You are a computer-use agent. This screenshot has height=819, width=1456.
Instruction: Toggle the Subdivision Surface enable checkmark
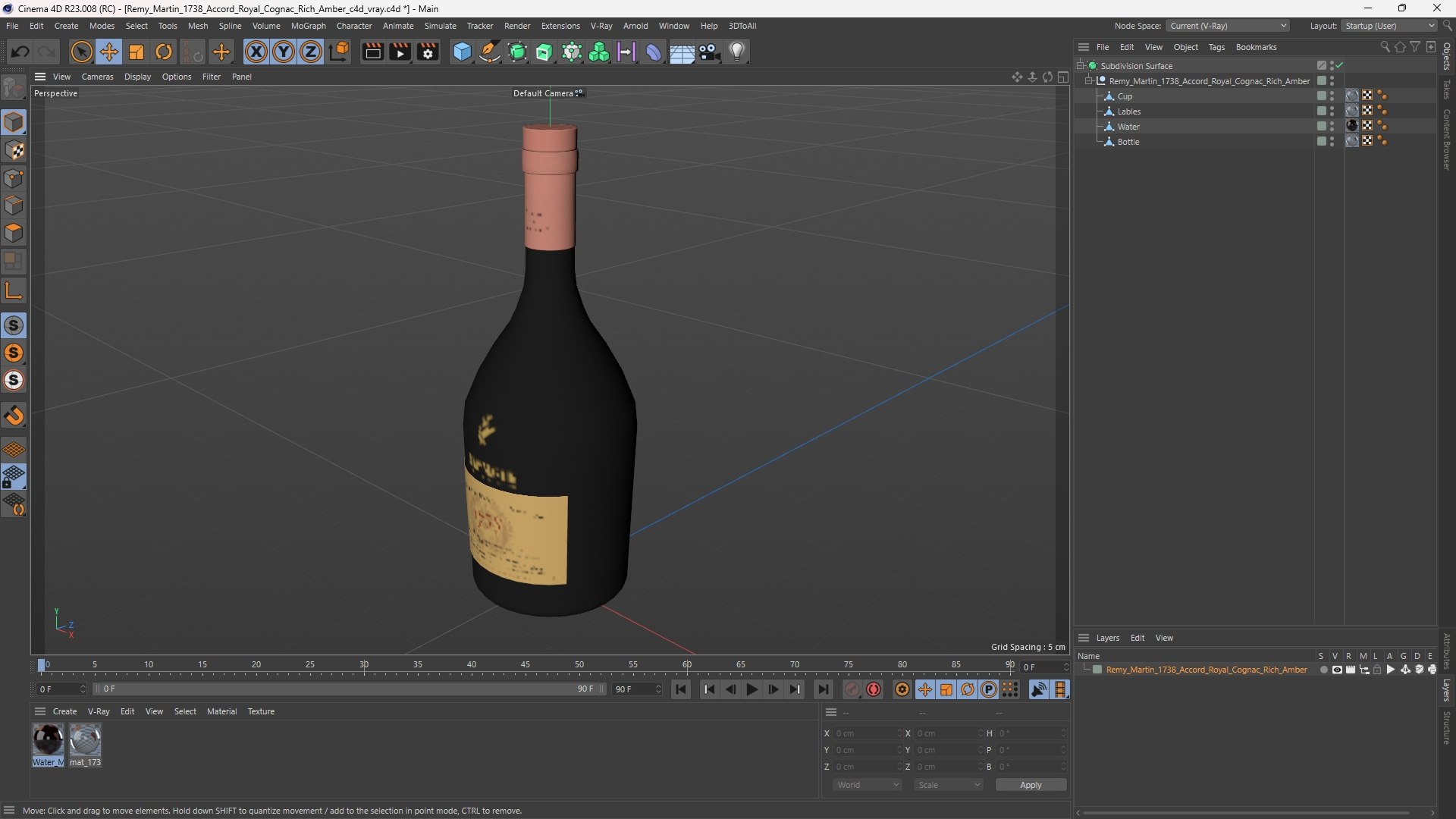(1339, 66)
